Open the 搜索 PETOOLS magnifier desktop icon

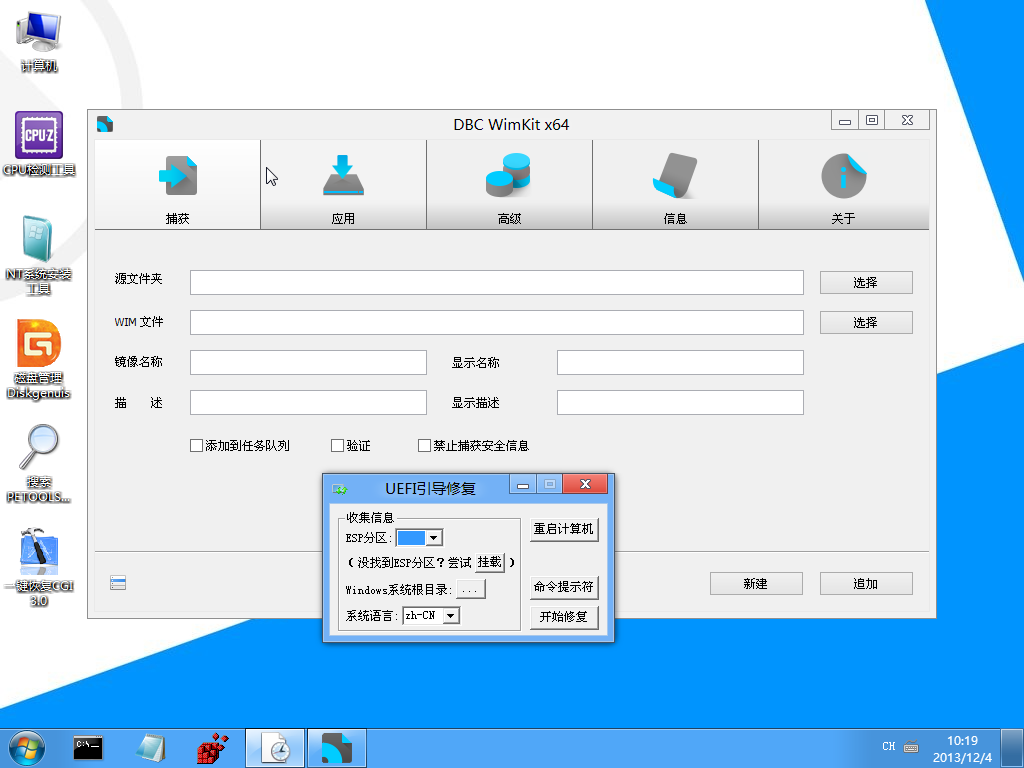39,464
